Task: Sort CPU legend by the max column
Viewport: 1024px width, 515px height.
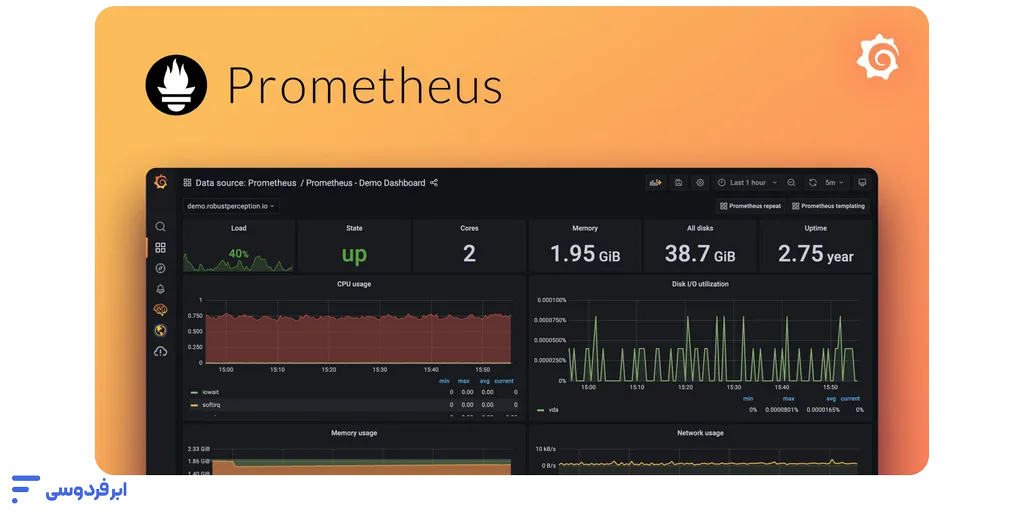Action: [x=464, y=381]
